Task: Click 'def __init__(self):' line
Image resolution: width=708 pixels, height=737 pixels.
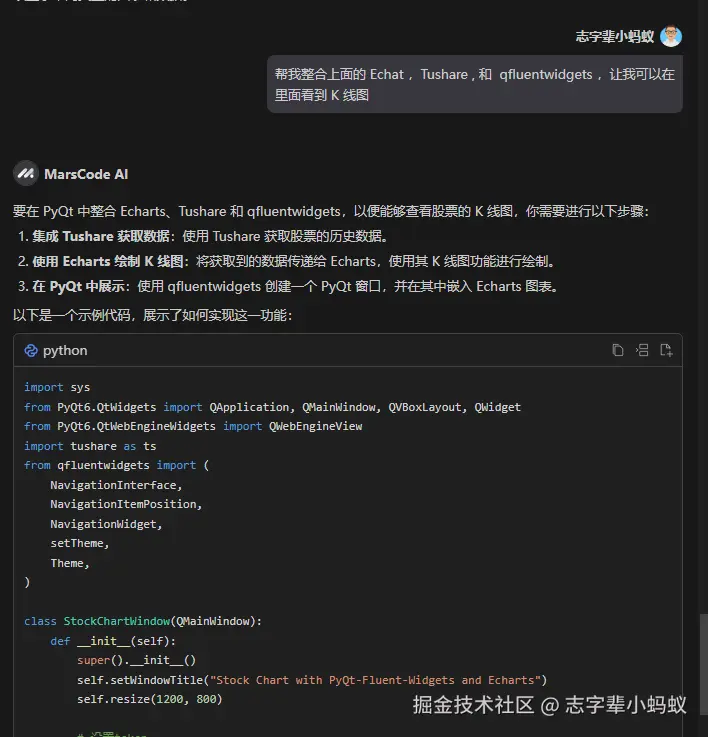Action: (x=113, y=641)
